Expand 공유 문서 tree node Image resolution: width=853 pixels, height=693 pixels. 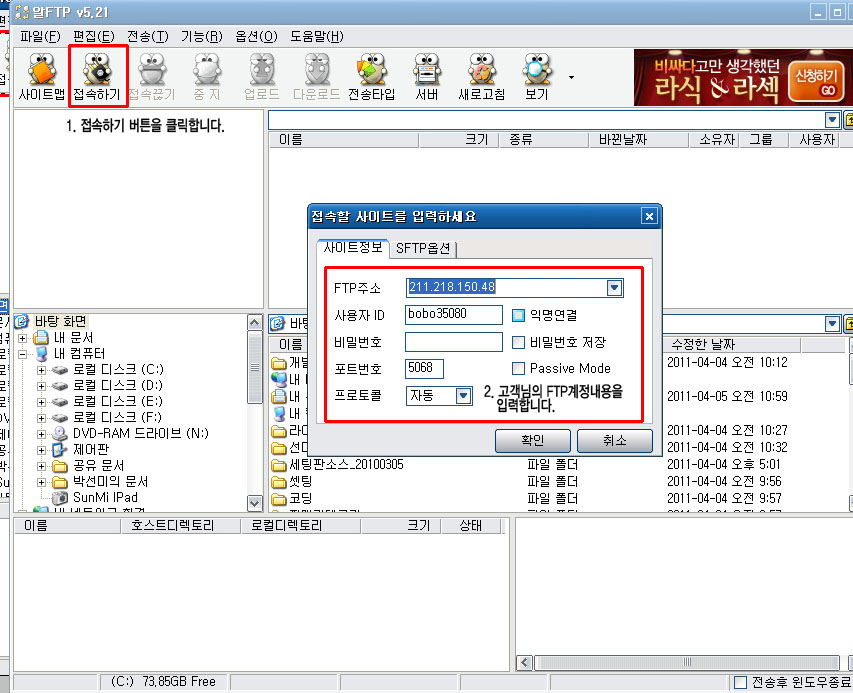tap(41, 467)
